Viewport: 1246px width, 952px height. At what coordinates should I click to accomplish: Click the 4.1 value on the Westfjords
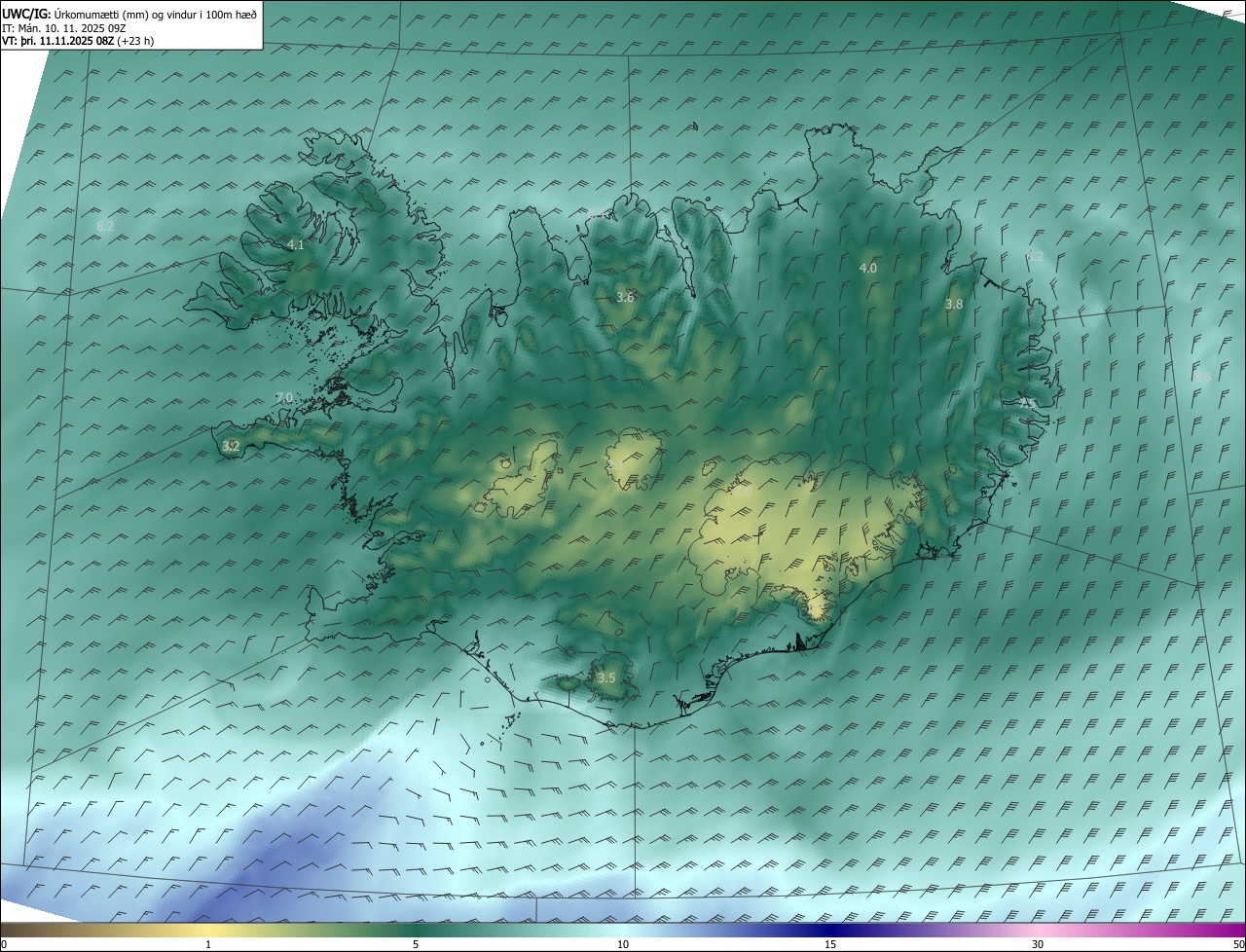(x=296, y=245)
